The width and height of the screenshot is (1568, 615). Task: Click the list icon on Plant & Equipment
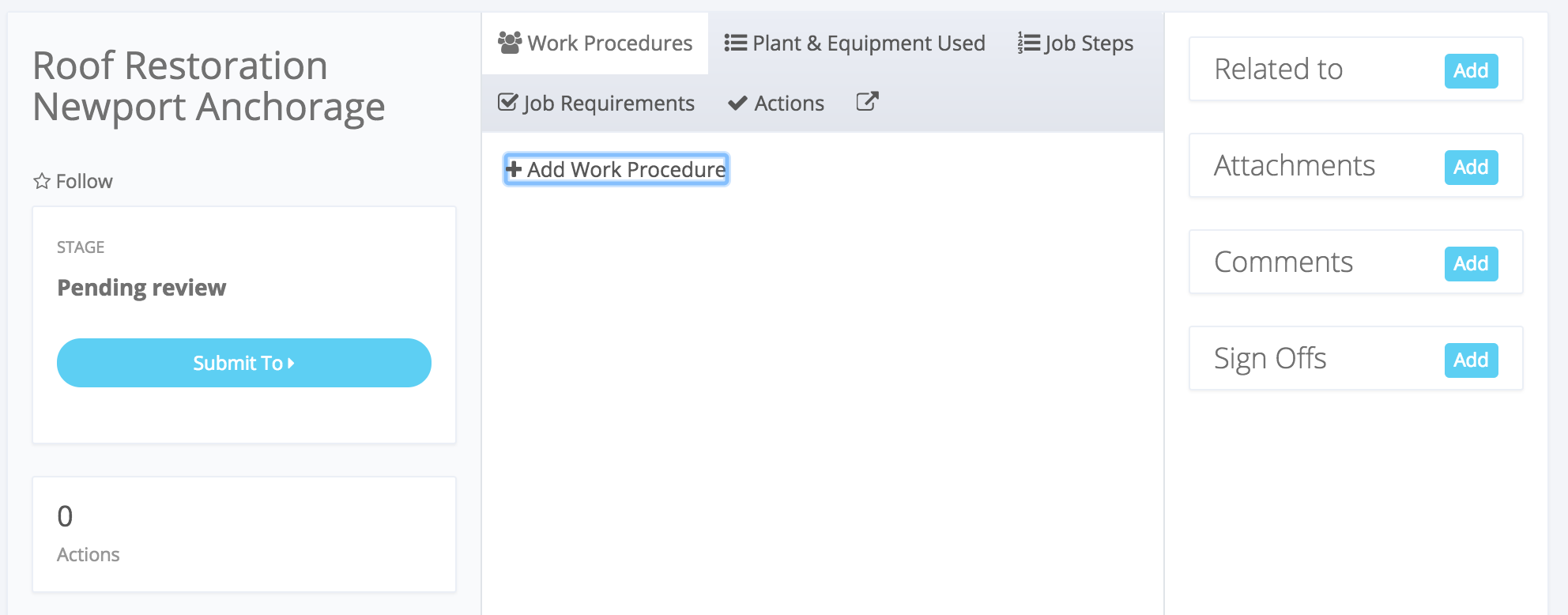pyautogui.click(x=736, y=43)
